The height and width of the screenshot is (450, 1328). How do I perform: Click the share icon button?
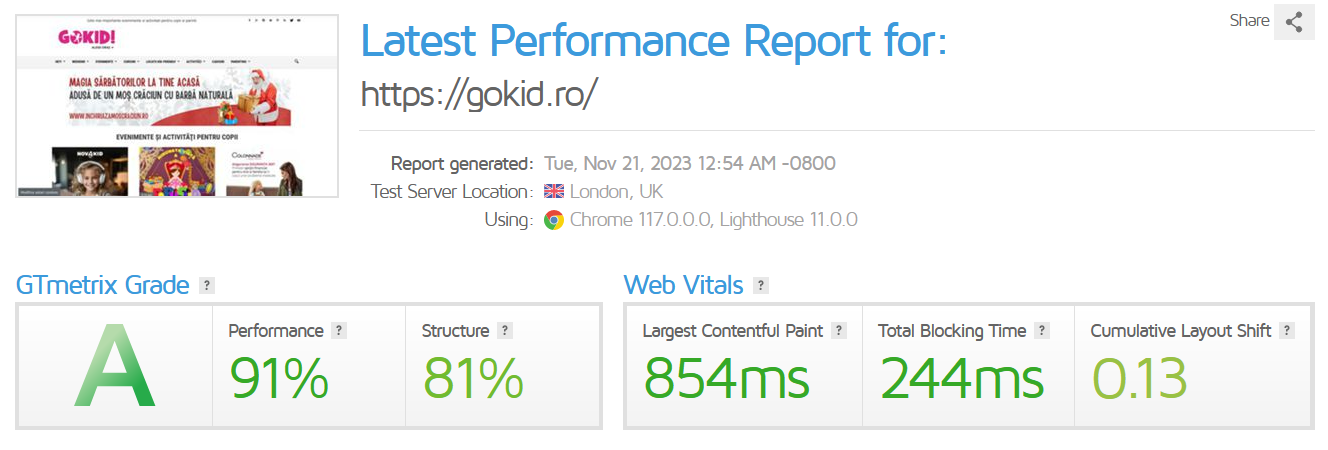[1294, 22]
